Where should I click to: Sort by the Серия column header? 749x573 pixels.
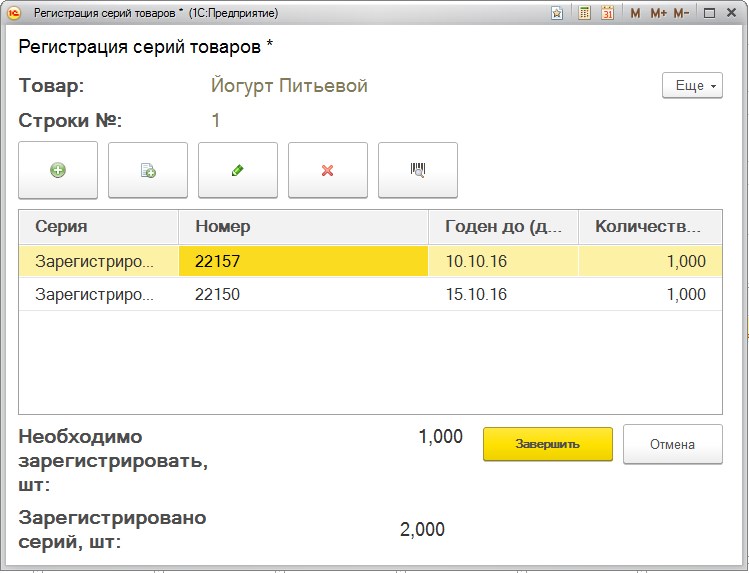[x=98, y=226]
